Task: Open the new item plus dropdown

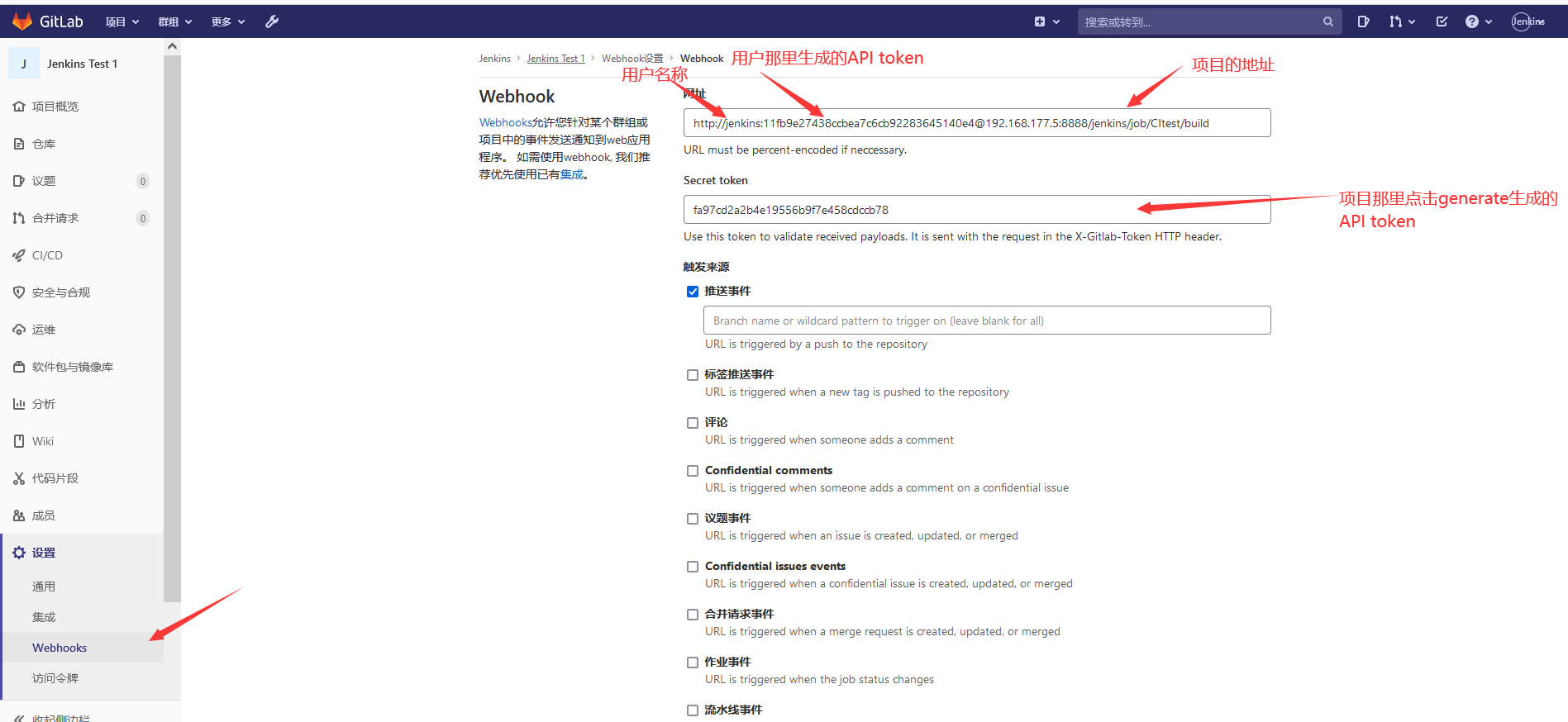Action: pyautogui.click(x=1046, y=21)
